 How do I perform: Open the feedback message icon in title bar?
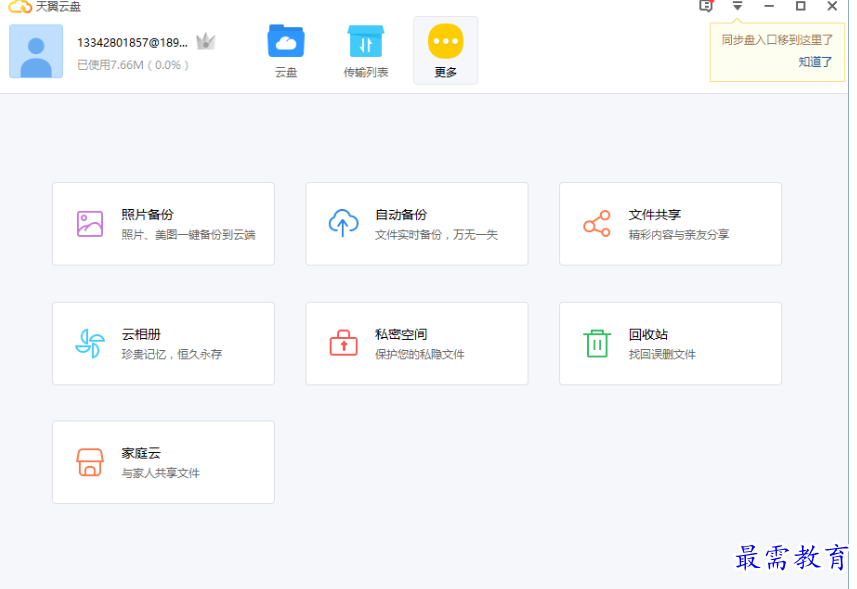(706, 6)
